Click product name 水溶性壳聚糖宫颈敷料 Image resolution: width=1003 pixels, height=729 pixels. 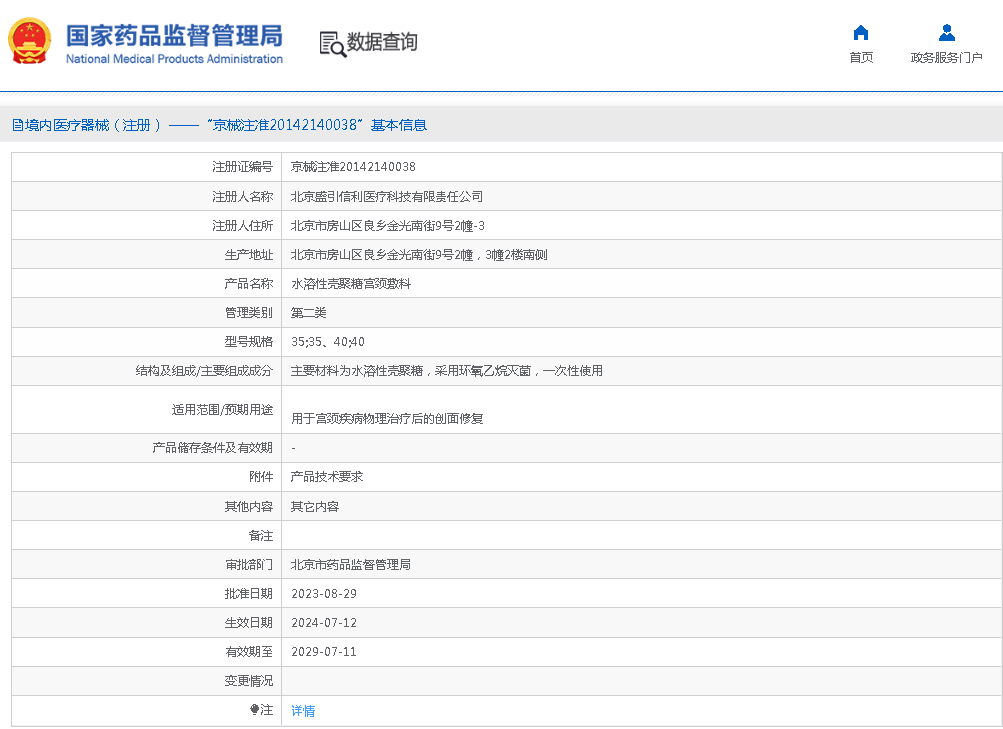(350, 284)
